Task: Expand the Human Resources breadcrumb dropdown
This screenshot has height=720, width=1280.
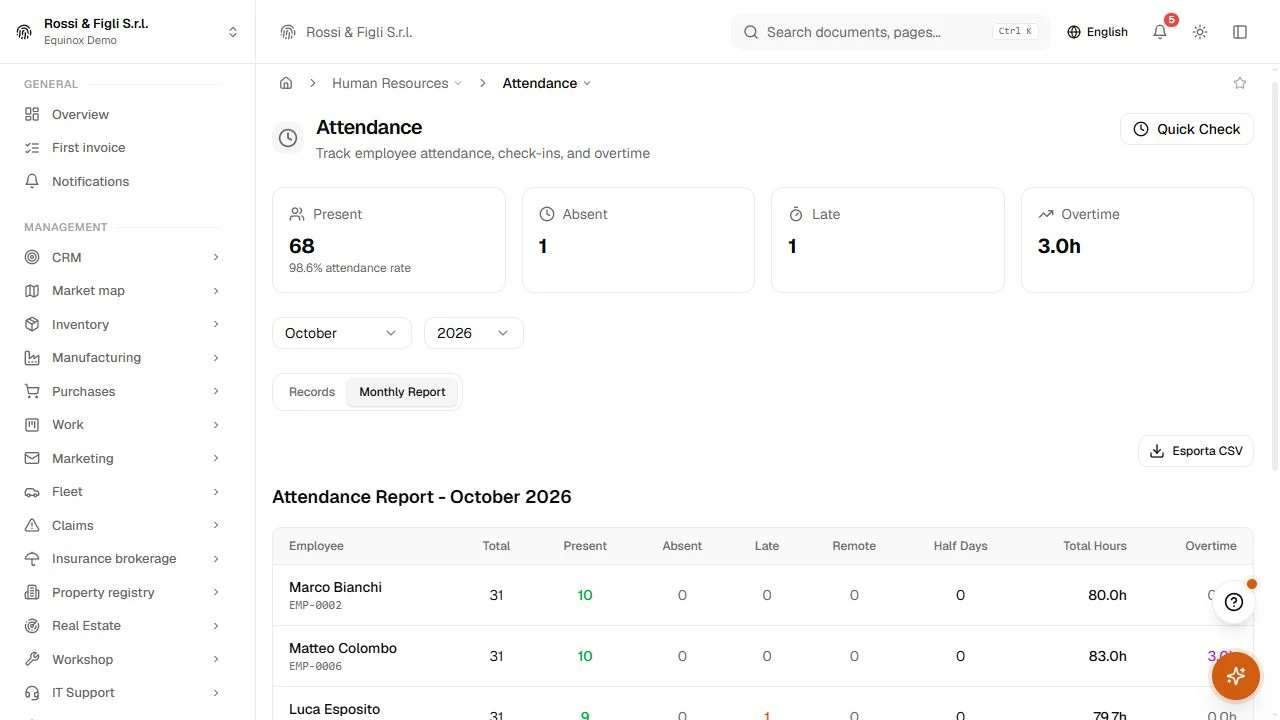Action: tap(397, 83)
